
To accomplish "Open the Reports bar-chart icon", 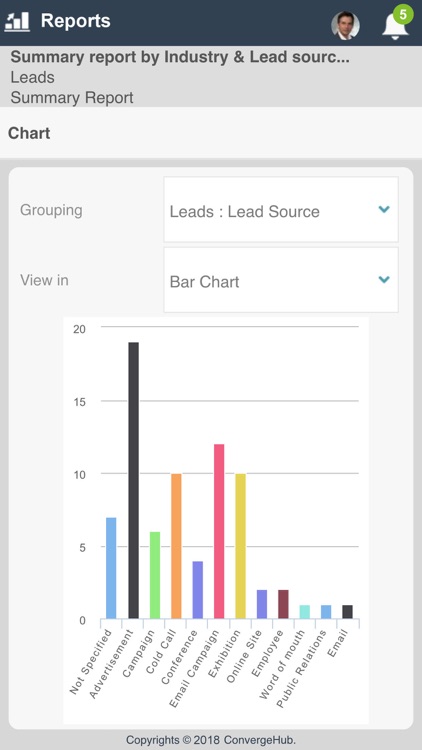I will pyautogui.click(x=17, y=21).
